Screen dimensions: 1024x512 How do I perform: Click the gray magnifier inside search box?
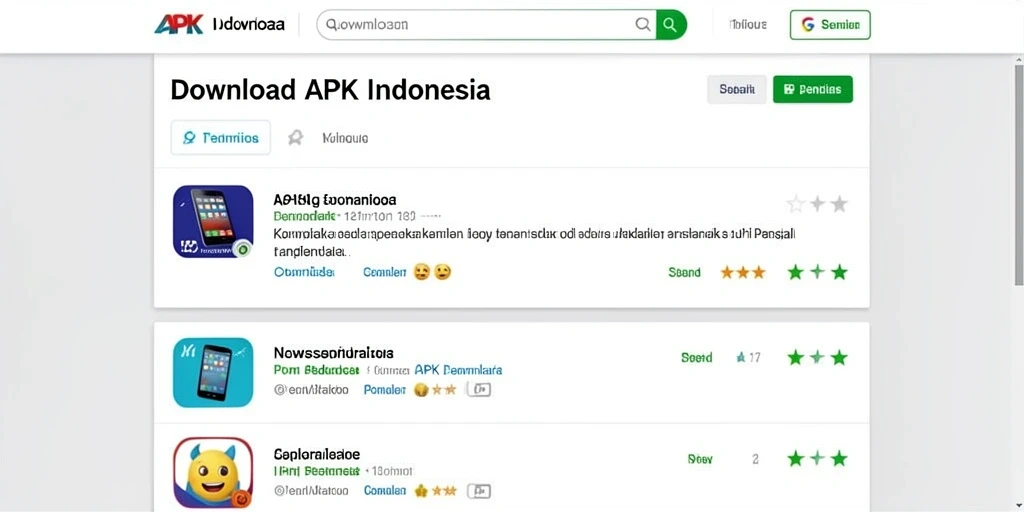(643, 25)
